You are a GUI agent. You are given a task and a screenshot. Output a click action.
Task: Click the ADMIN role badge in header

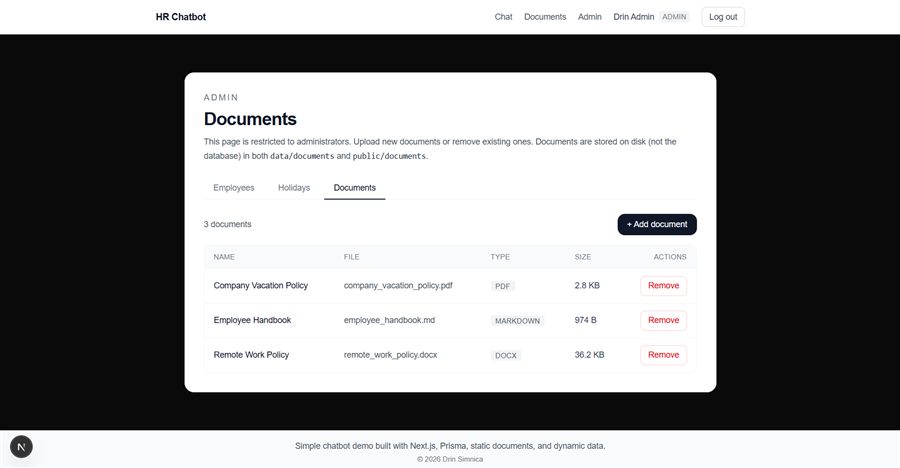coord(674,17)
